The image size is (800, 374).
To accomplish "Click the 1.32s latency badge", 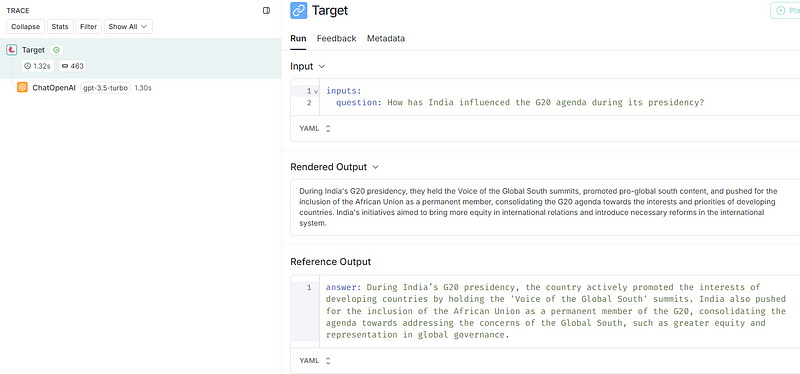I will point(38,66).
